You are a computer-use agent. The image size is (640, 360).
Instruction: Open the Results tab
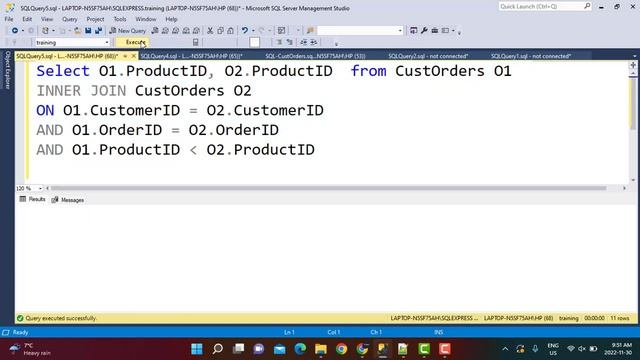point(32,199)
